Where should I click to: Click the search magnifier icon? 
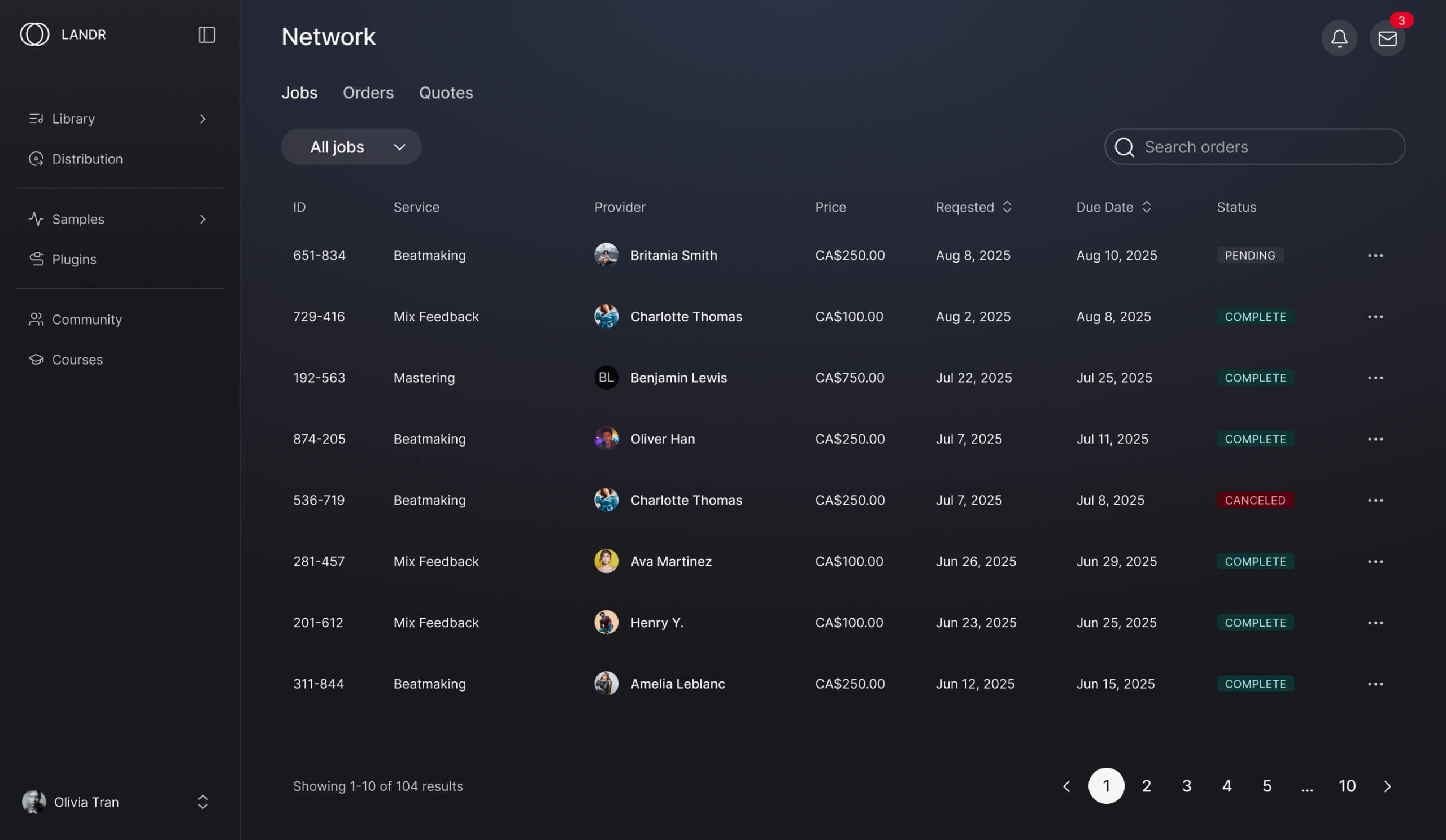(1124, 147)
